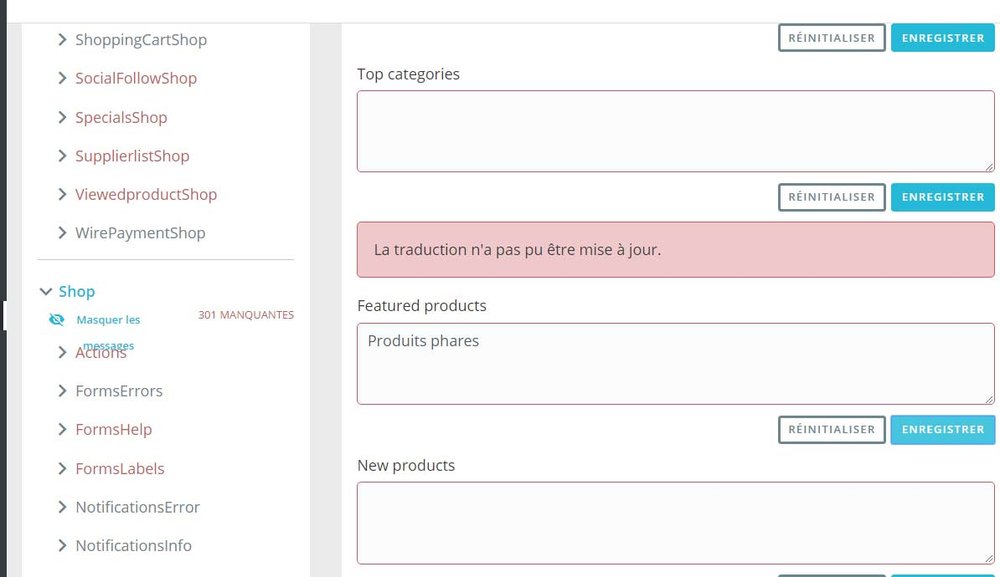Image resolution: width=1000 pixels, height=577 pixels.
Task: Click the New products translation field
Action: point(675,523)
